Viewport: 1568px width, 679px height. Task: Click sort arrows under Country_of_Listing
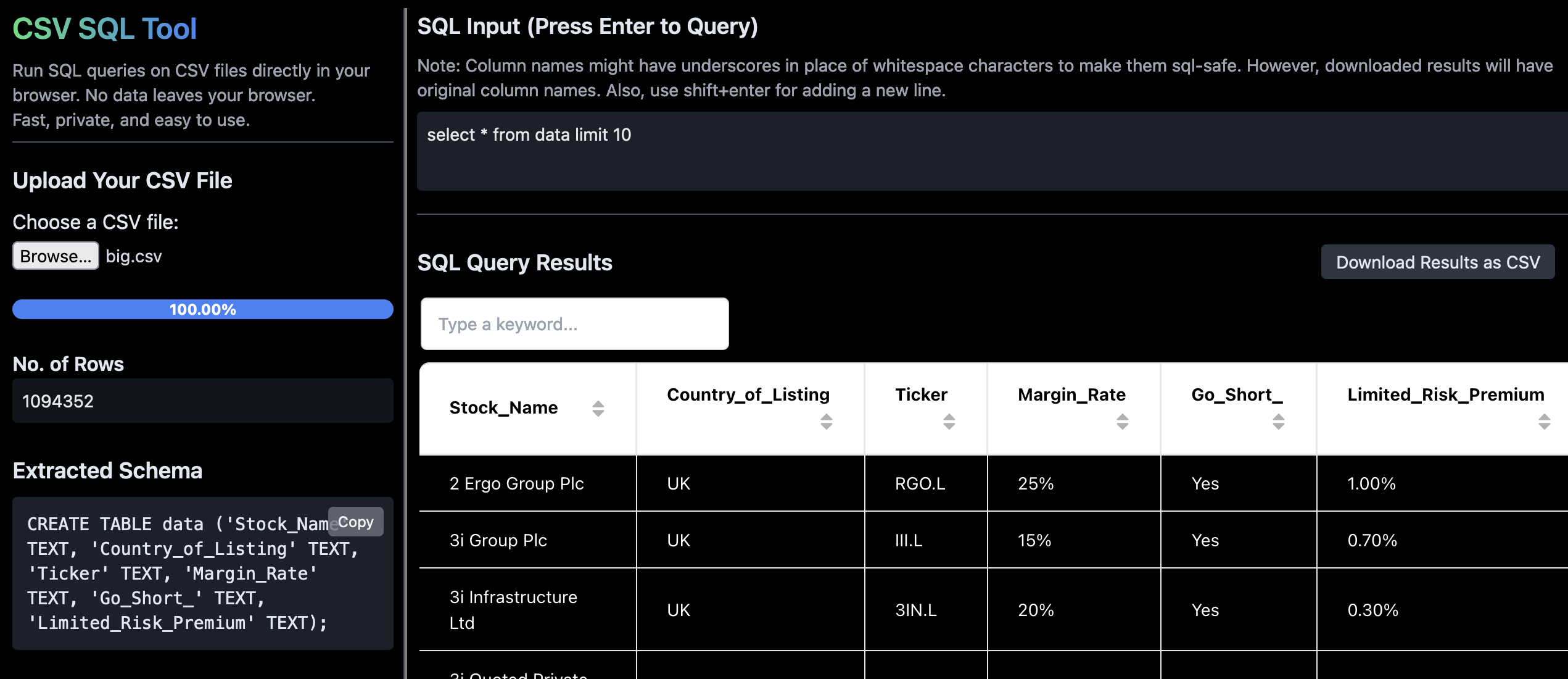(x=826, y=422)
